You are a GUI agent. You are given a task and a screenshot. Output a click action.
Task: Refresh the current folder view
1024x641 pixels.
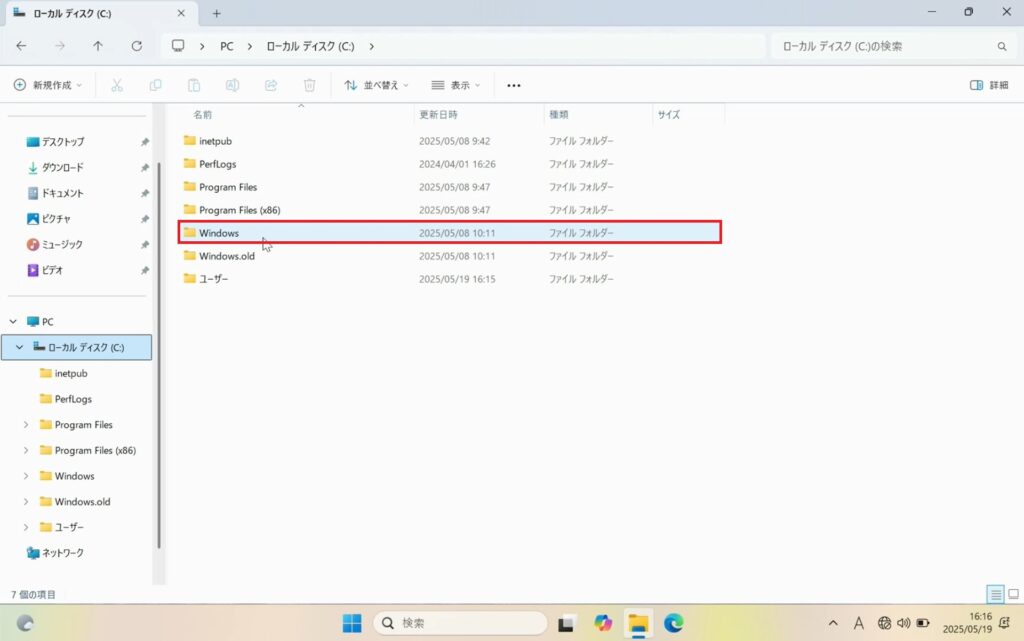point(136,46)
